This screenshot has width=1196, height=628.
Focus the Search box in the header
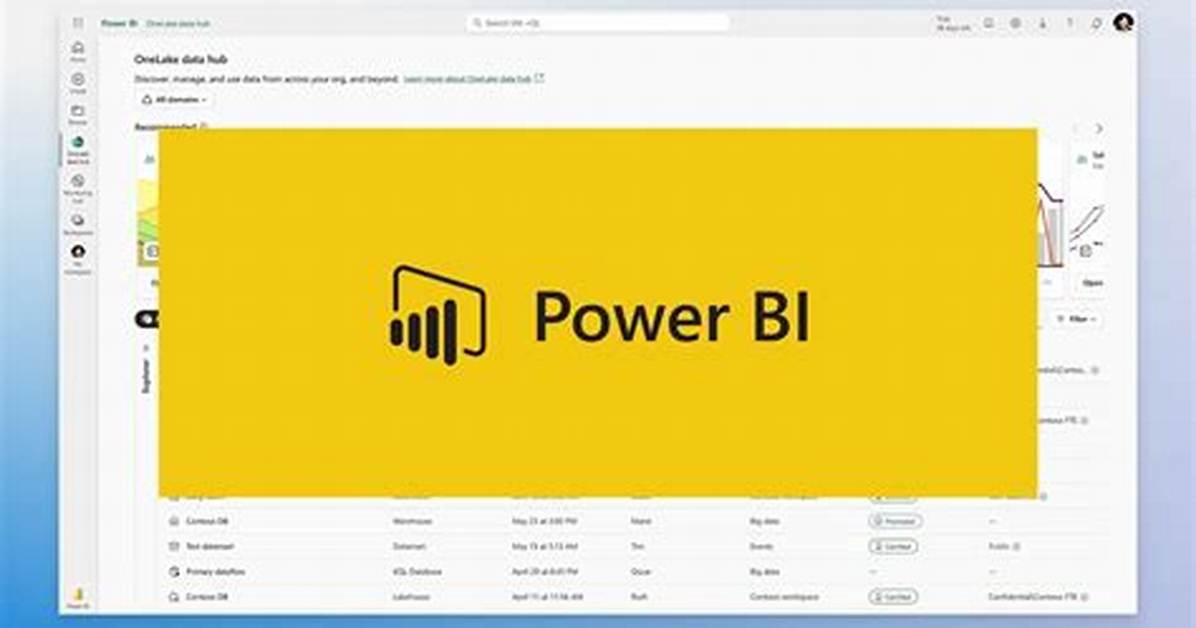(598, 24)
